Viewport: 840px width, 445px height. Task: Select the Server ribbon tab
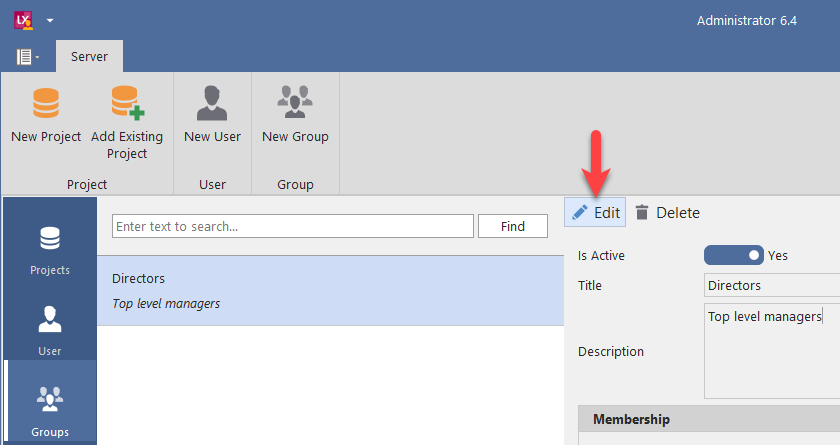89,57
